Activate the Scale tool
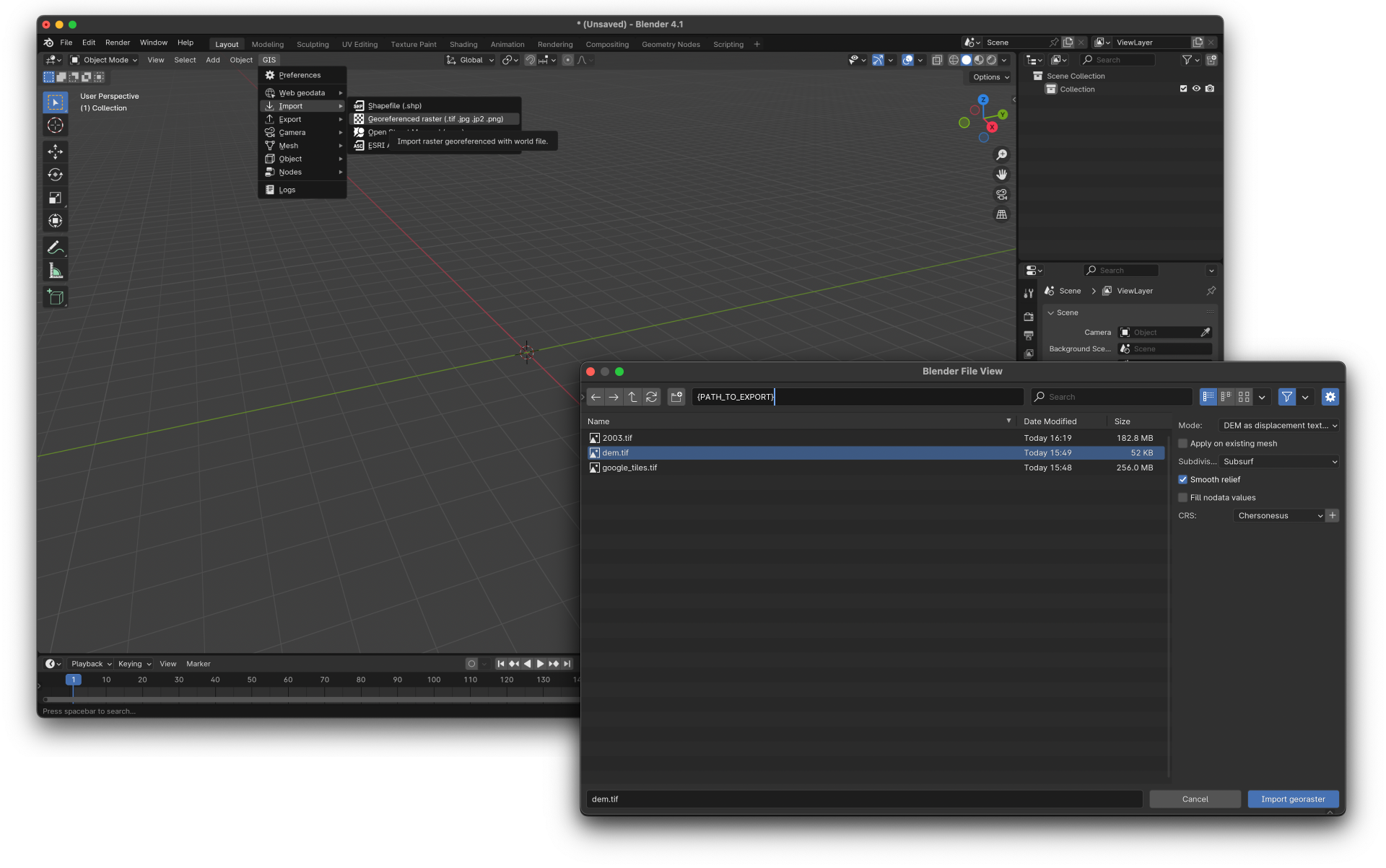Screen dimensions: 1386x868 56,198
